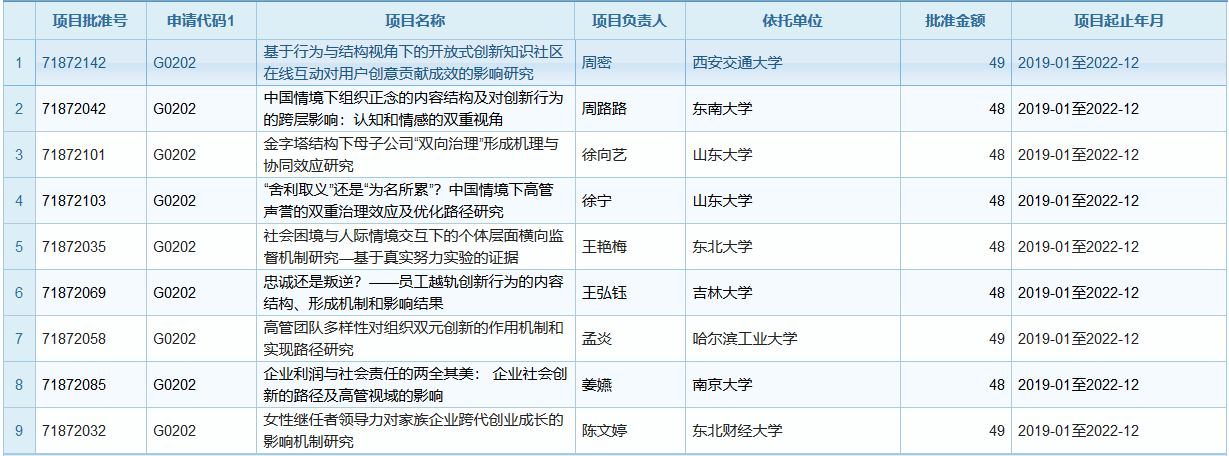Image resolution: width=1229 pixels, height=456 pixels.
Task: Click the 依托单位 column header
Action: point(793,21)
